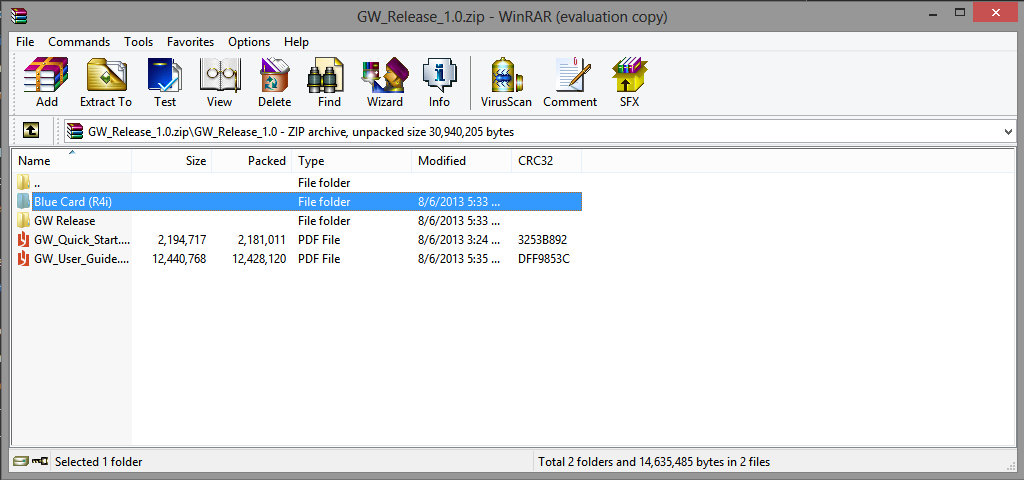Screen dimensions: 1024x480
Task: Sort list by Name column header
Action: point(72,161)
